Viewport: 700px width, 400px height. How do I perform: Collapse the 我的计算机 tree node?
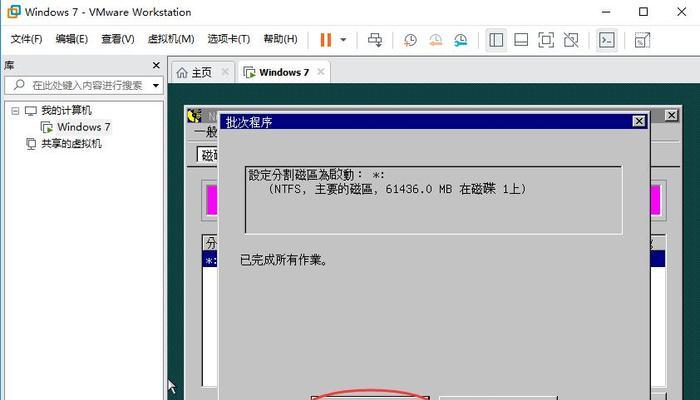[x=15, y=111]
